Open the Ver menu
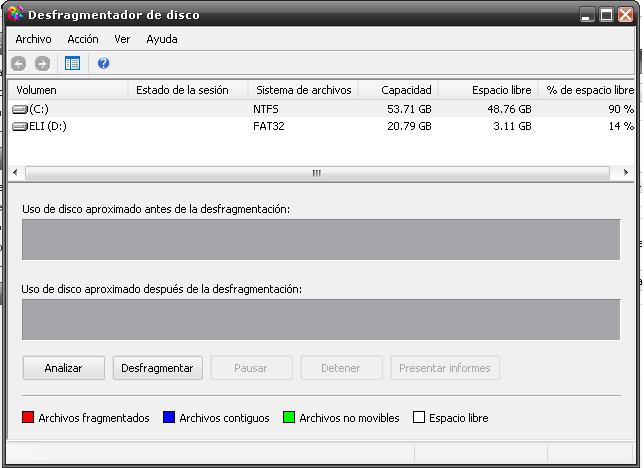 (x=122, y=39)
